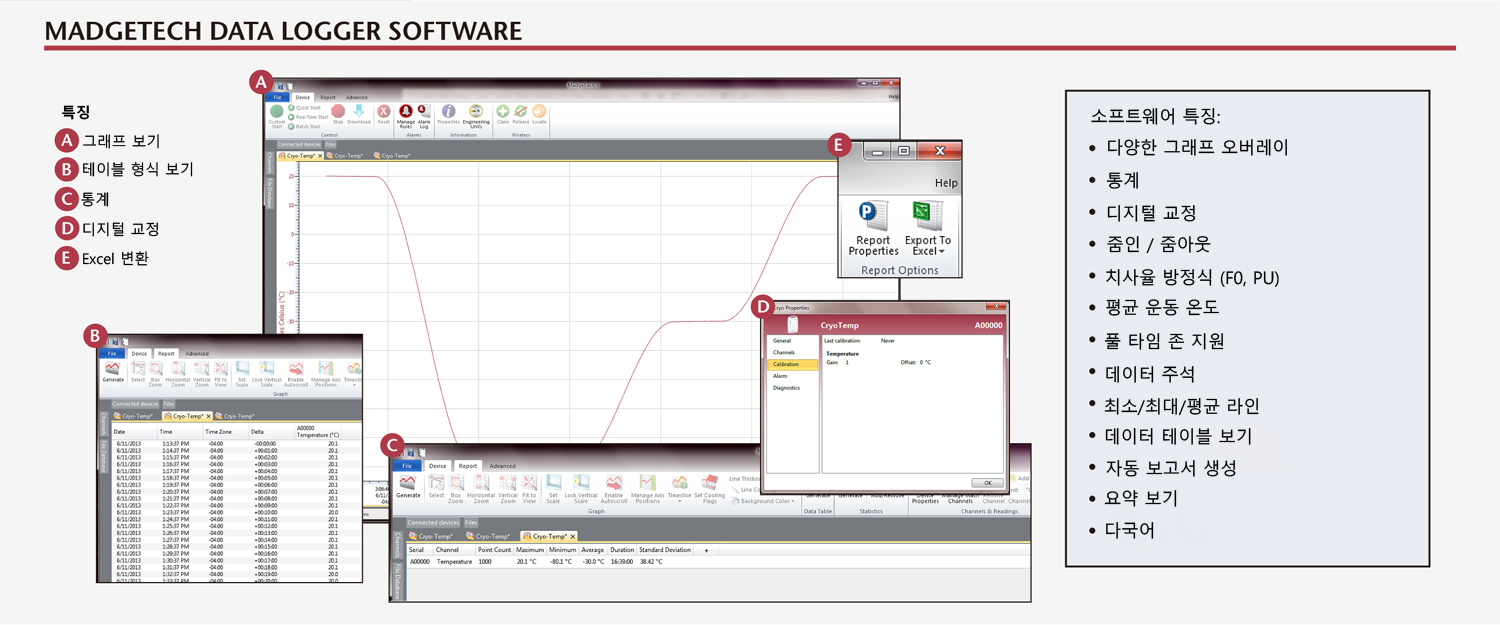Choose Horizontal Zoom in window B
This screenshot has height=625, width=1500.
tap(178, 375)
